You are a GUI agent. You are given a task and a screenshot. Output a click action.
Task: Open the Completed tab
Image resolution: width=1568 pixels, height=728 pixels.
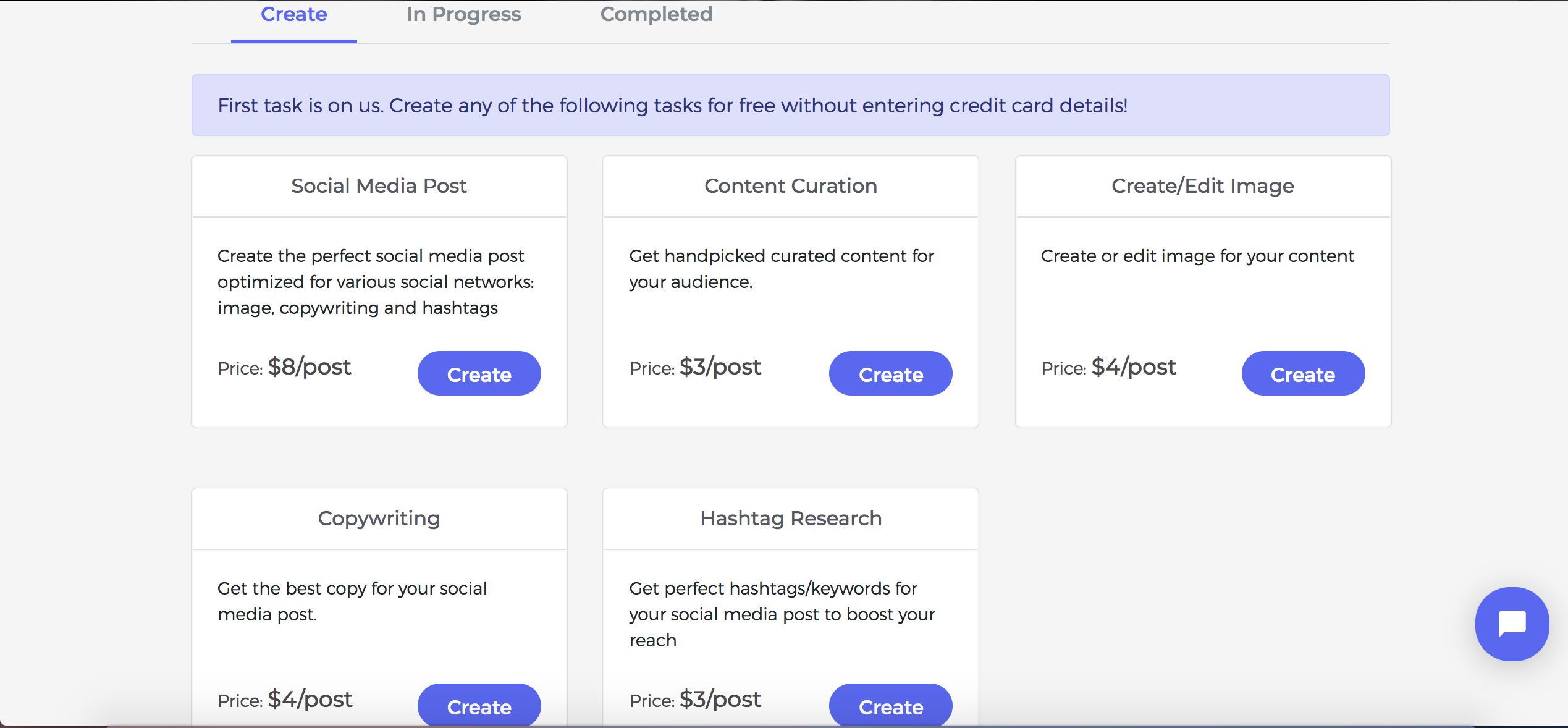[656, 14]
